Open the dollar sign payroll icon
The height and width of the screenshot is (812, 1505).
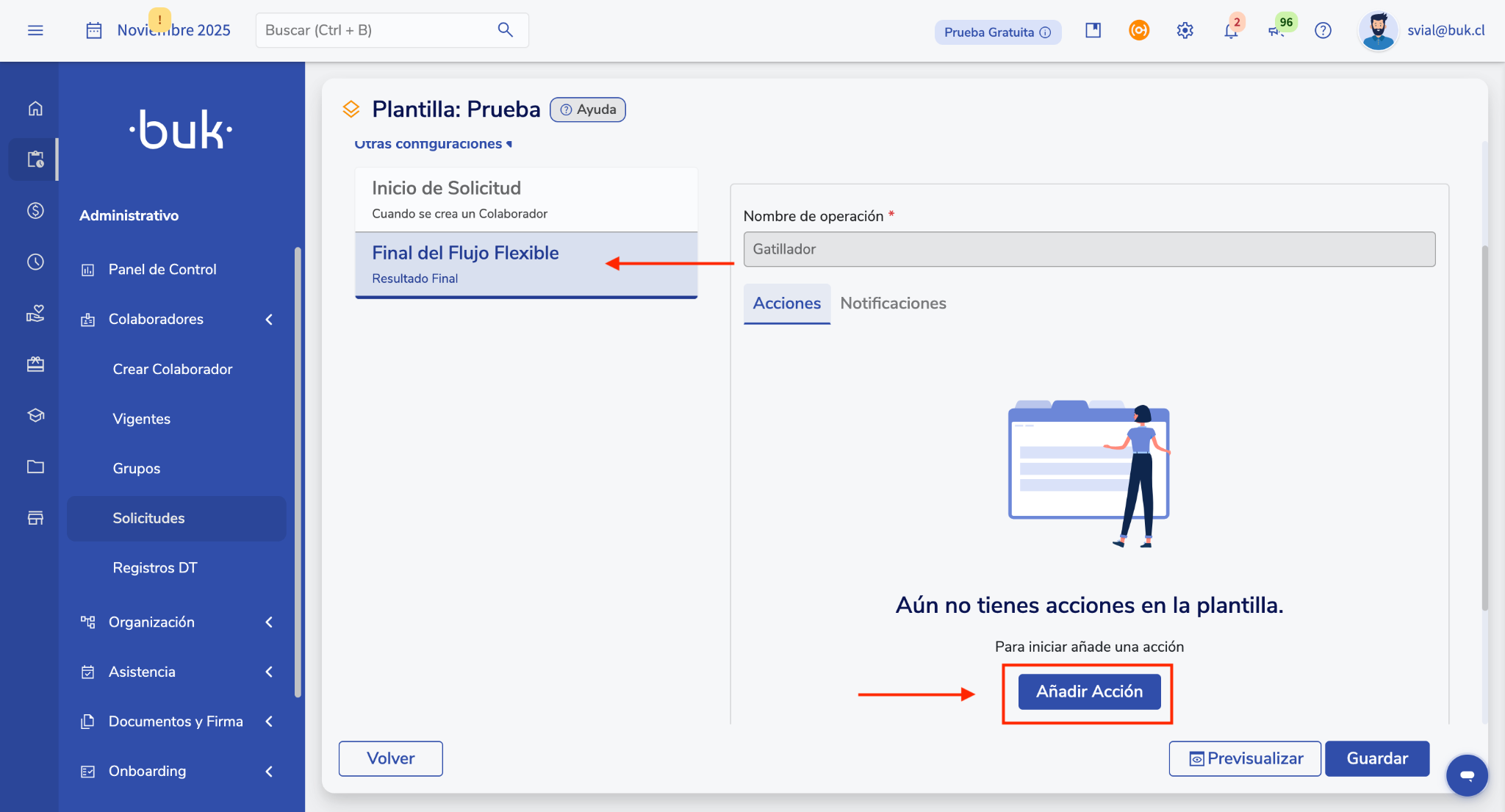coord(35,211)
